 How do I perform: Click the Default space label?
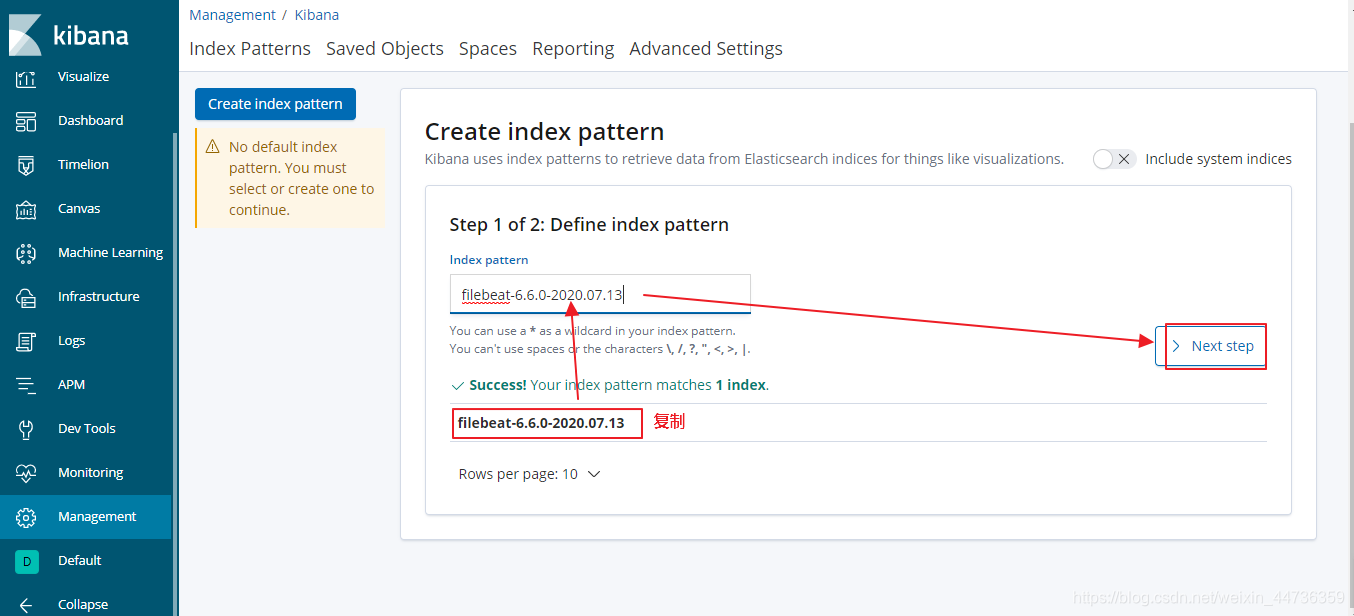point(80,561)
